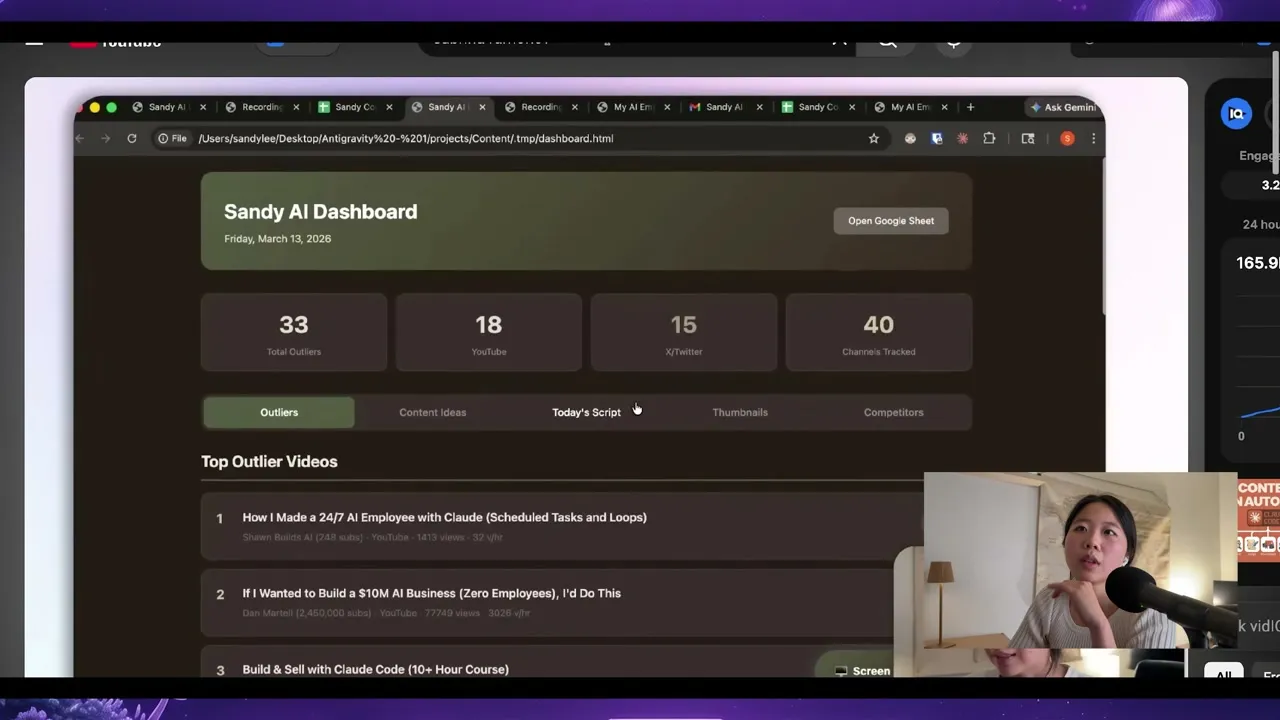The image size is (1280, 720).
Task: Click the 15 X/Twitter stat card
Action: [x=684, y=333]
